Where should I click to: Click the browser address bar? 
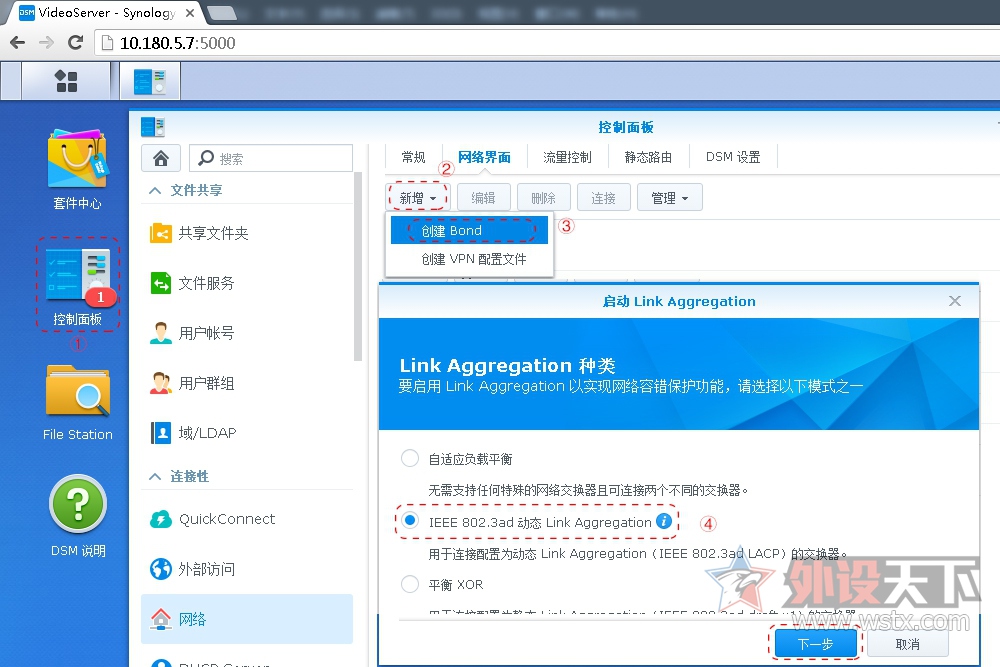547,43
